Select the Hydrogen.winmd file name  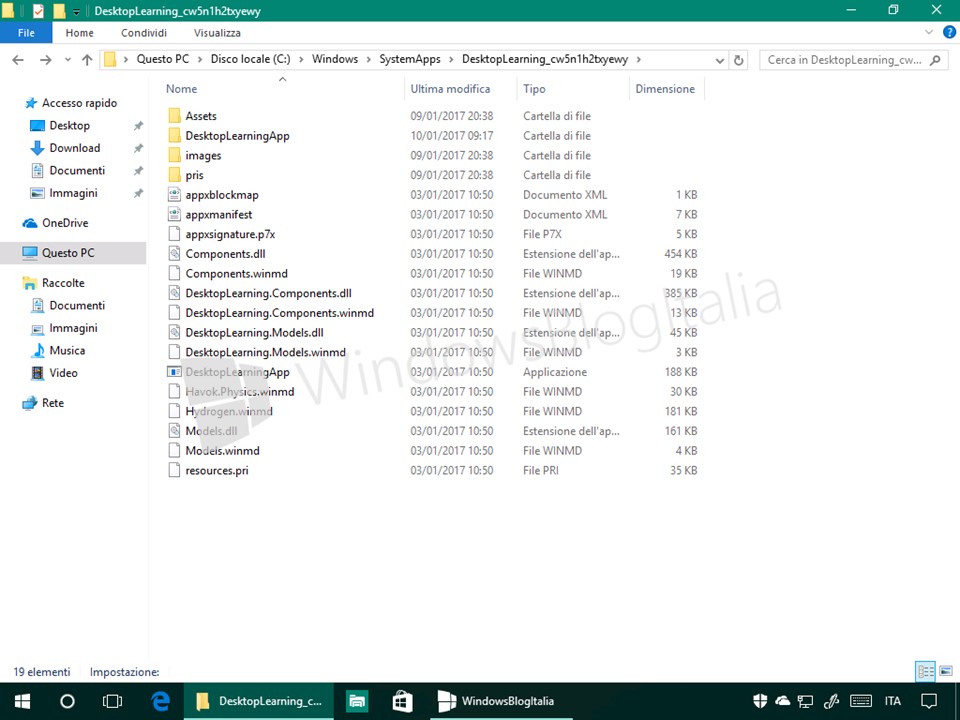228,411
